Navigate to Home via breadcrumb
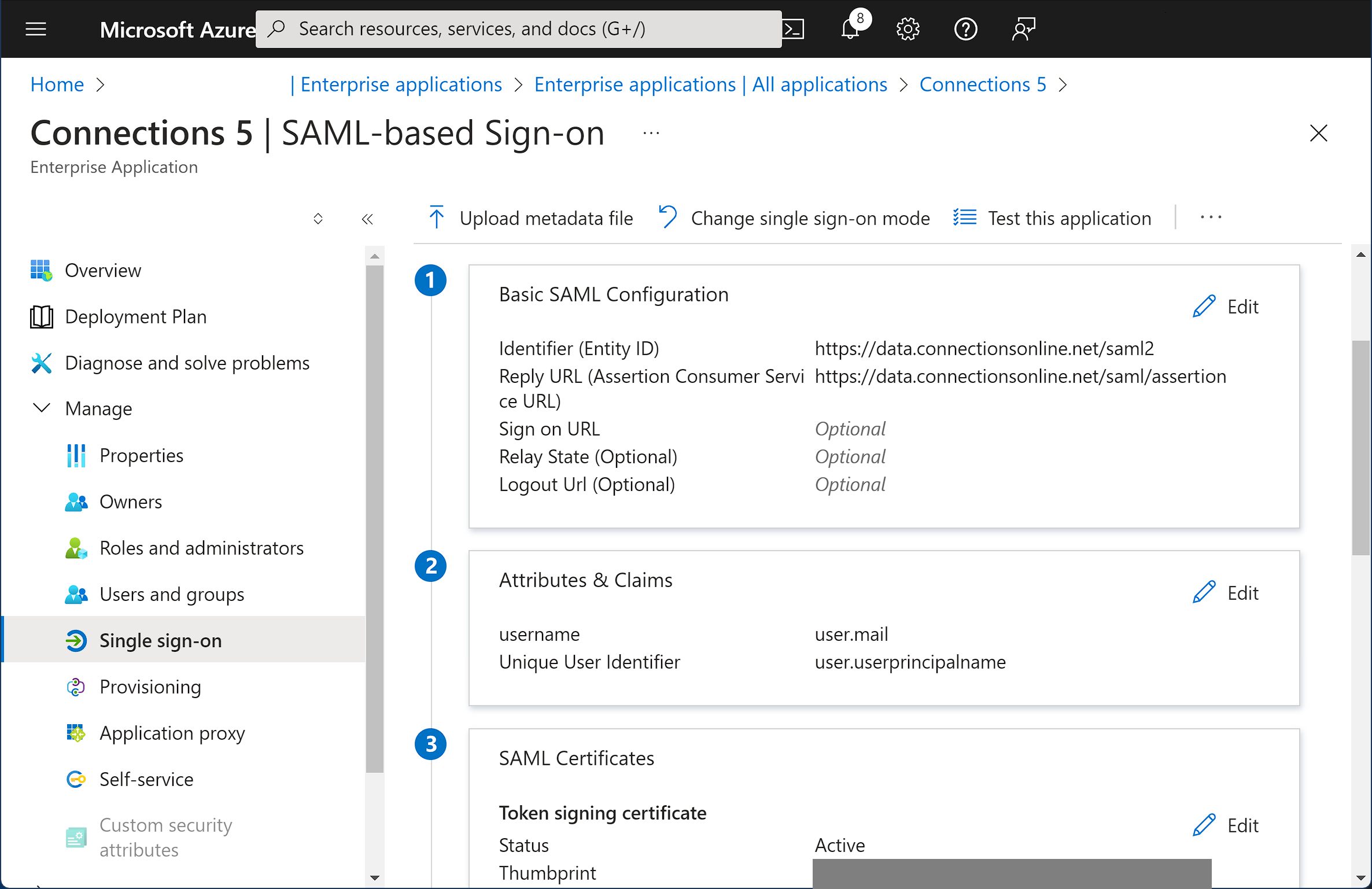The image size is (1372, 889). pyautogui.click(x=57, y=84)
